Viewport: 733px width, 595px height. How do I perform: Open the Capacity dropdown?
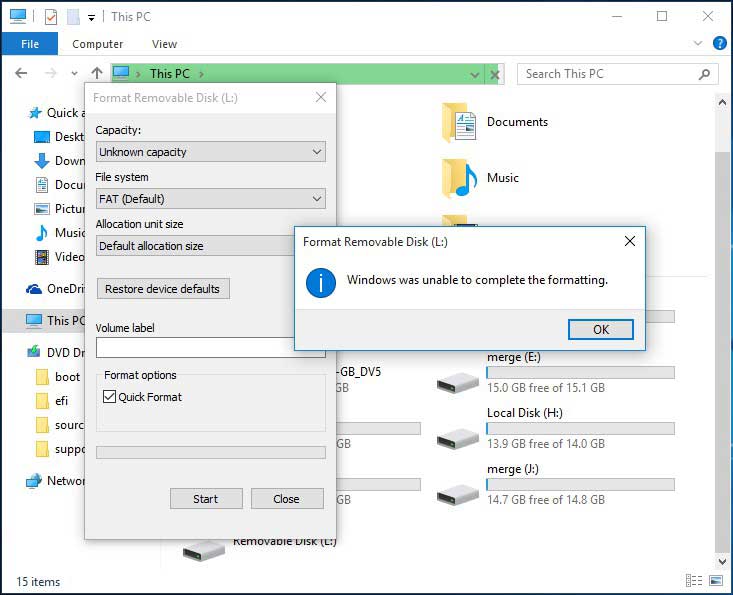click(210, 152)
